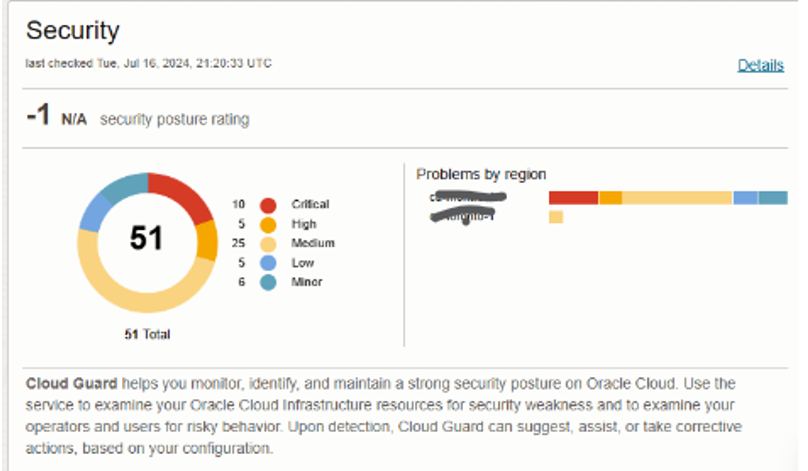Open the Details link
This screenshot has width=808, height=471.
[x=760, y=66]
